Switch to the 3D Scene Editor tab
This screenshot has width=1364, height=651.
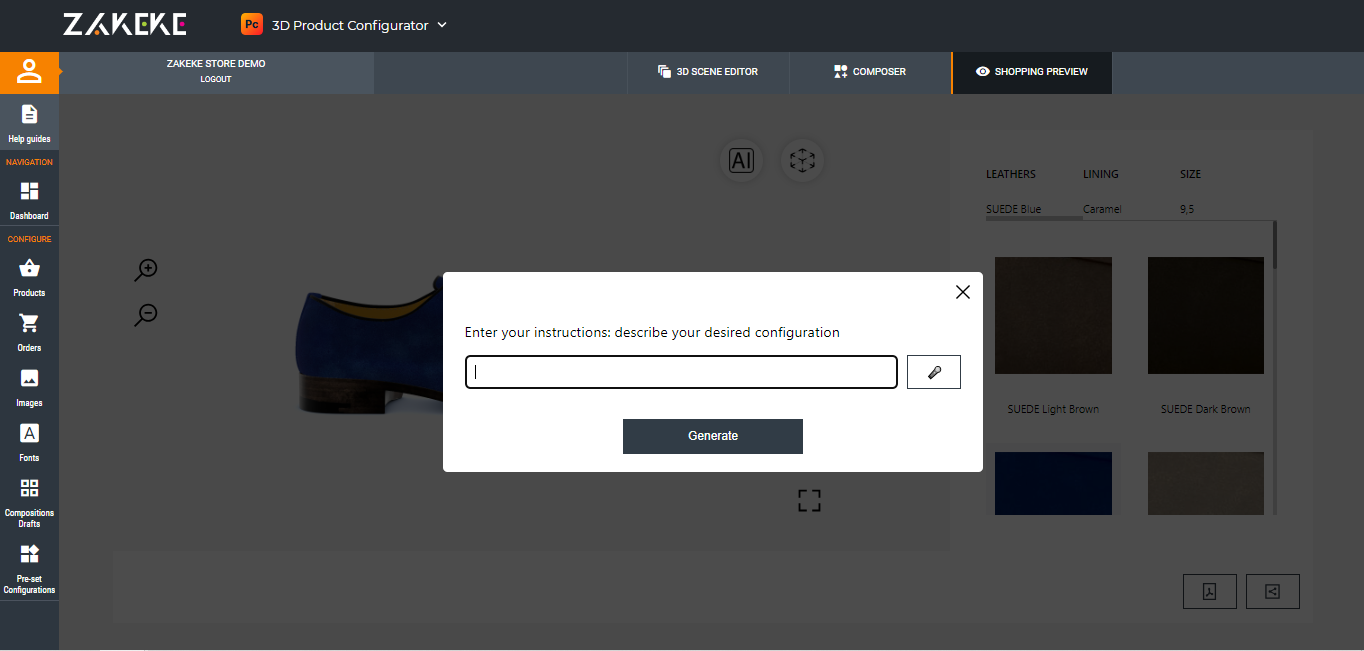(x=708, y=72)
